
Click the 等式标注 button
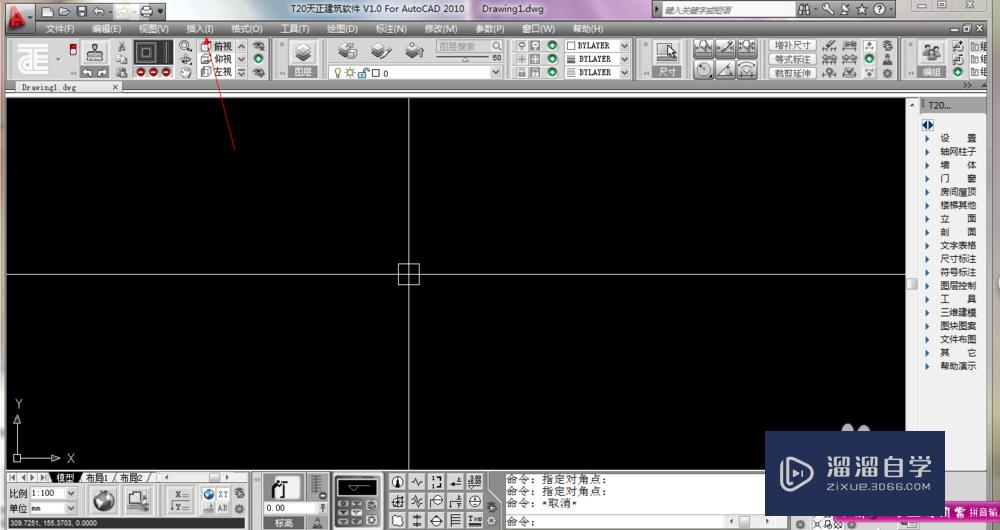(x=793, y=59)
